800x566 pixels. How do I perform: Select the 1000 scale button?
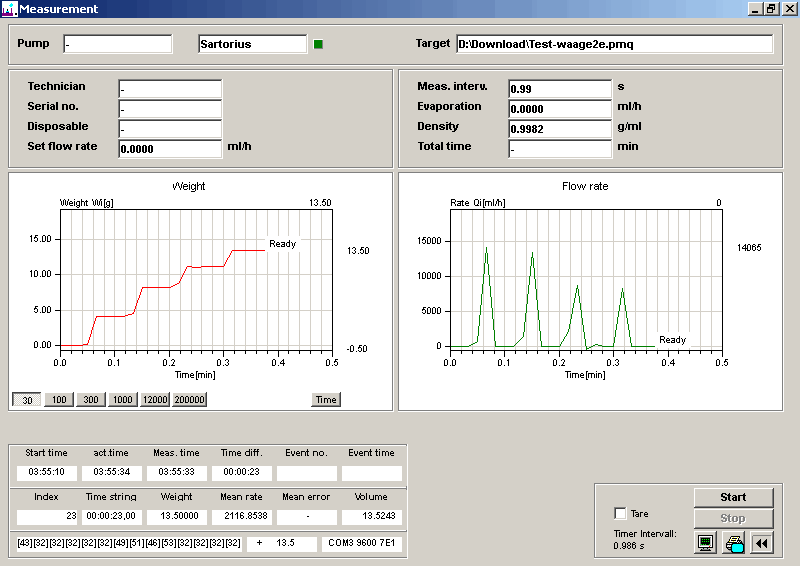tap(122, 400)
